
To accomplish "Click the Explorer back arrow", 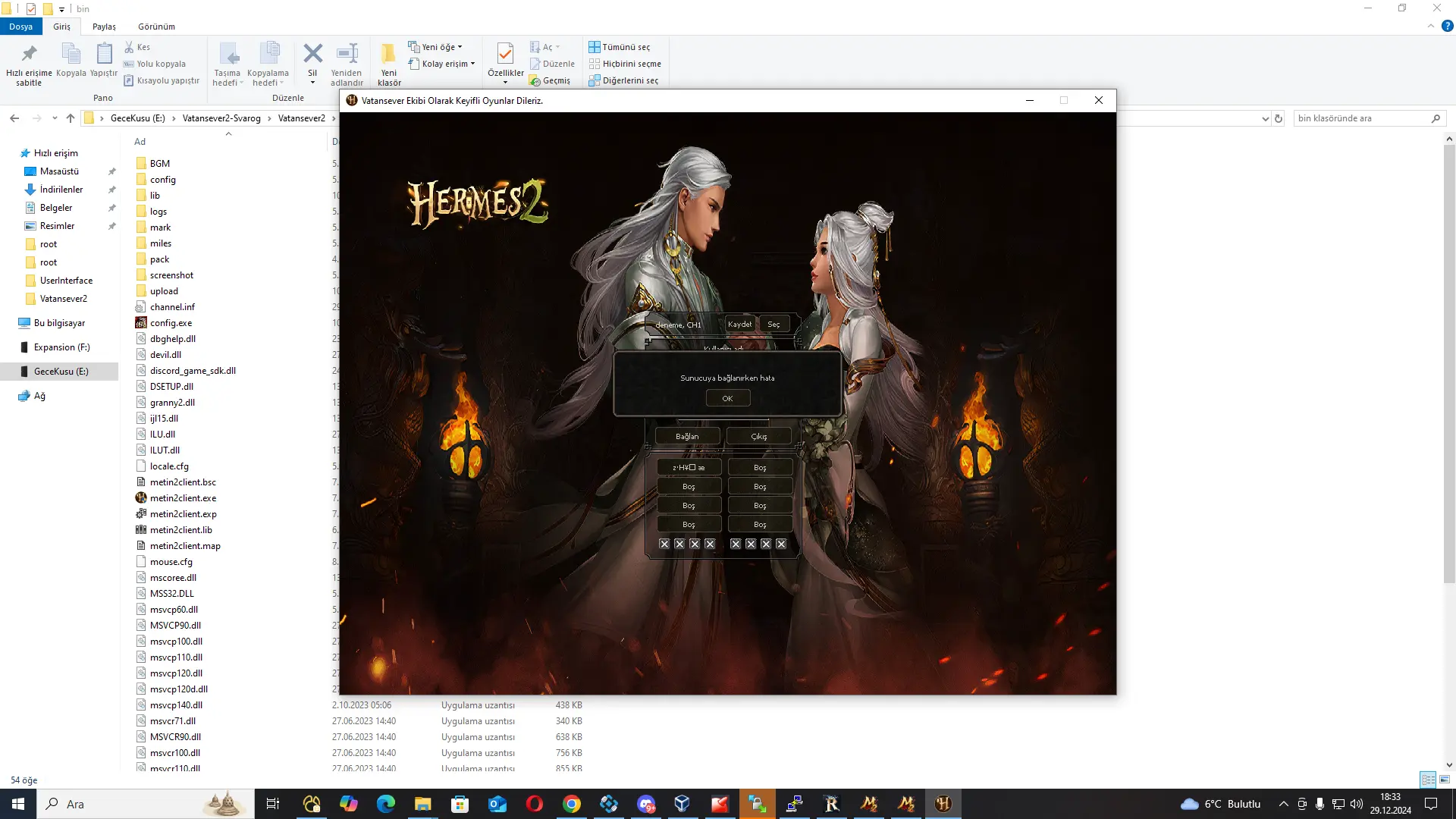I will (x=14, y=118).
